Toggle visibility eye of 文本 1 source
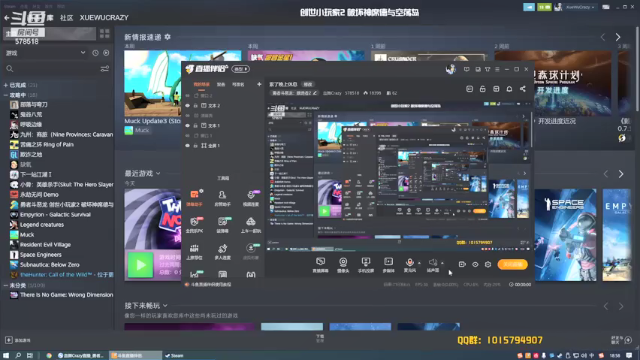This screenshot has width=640, height=360. coord(187,126)
